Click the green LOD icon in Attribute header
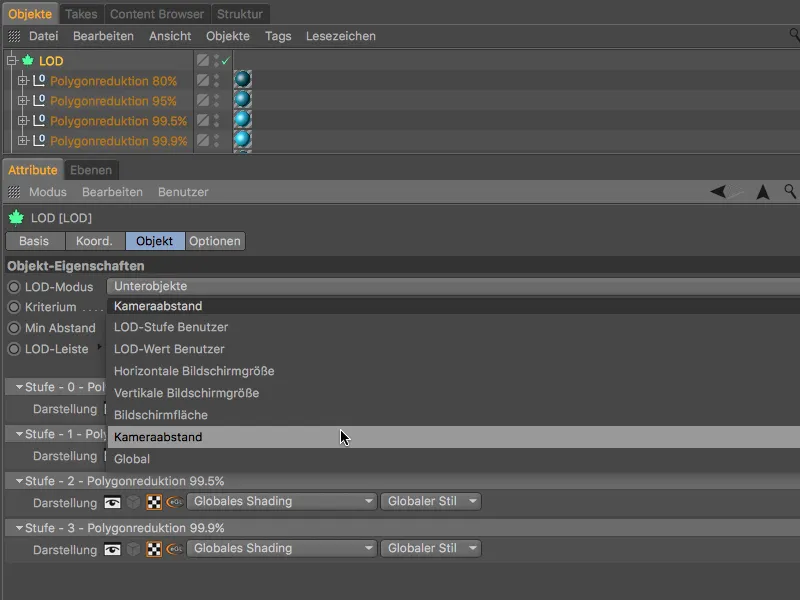The image size is (800, 600). click(16, 218)
